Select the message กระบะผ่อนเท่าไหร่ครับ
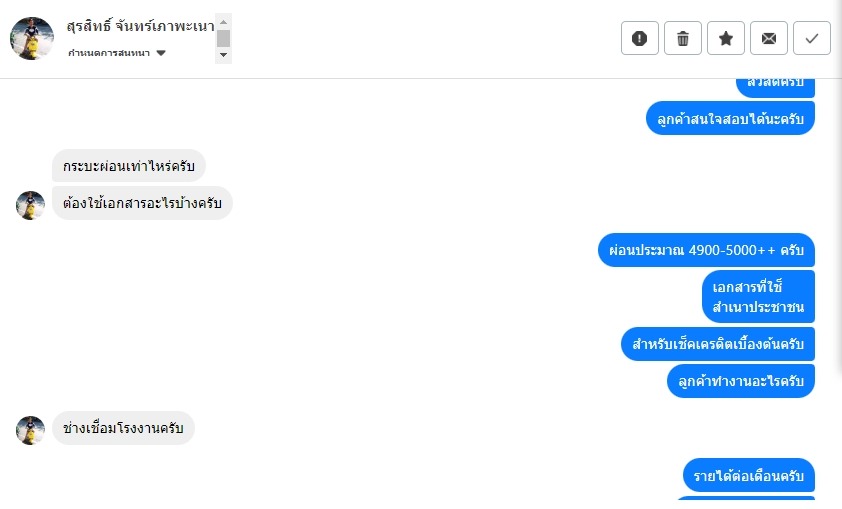 point(129,166)
